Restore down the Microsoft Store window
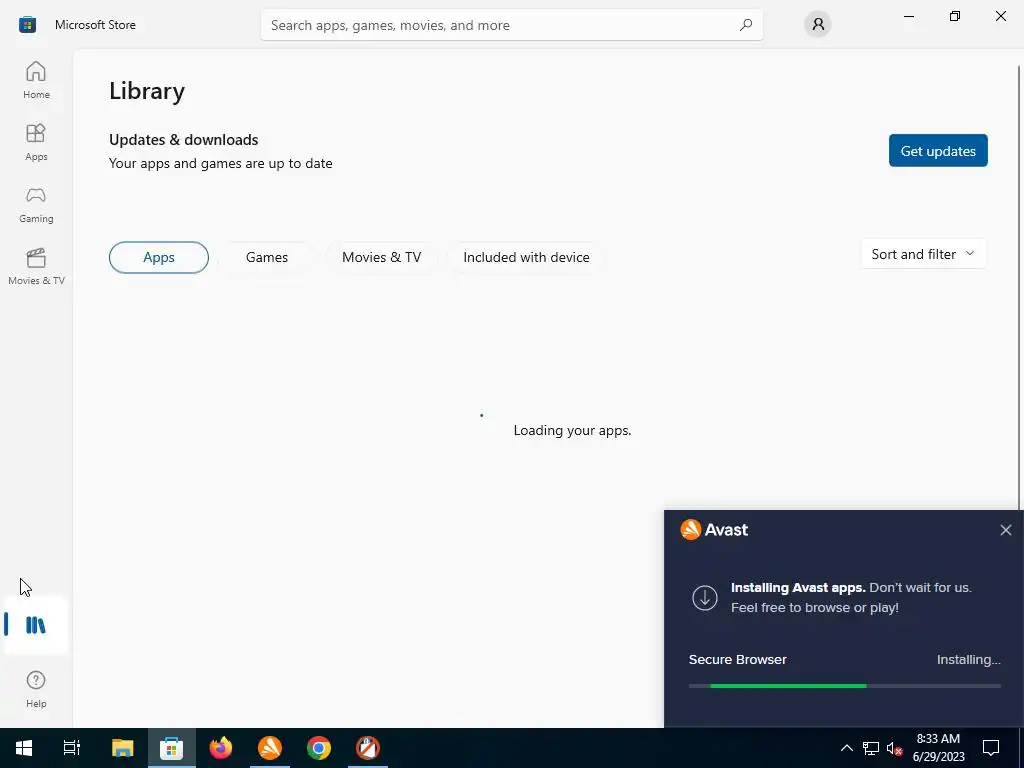The image size is (1024, 768). (x=955, y=16)
